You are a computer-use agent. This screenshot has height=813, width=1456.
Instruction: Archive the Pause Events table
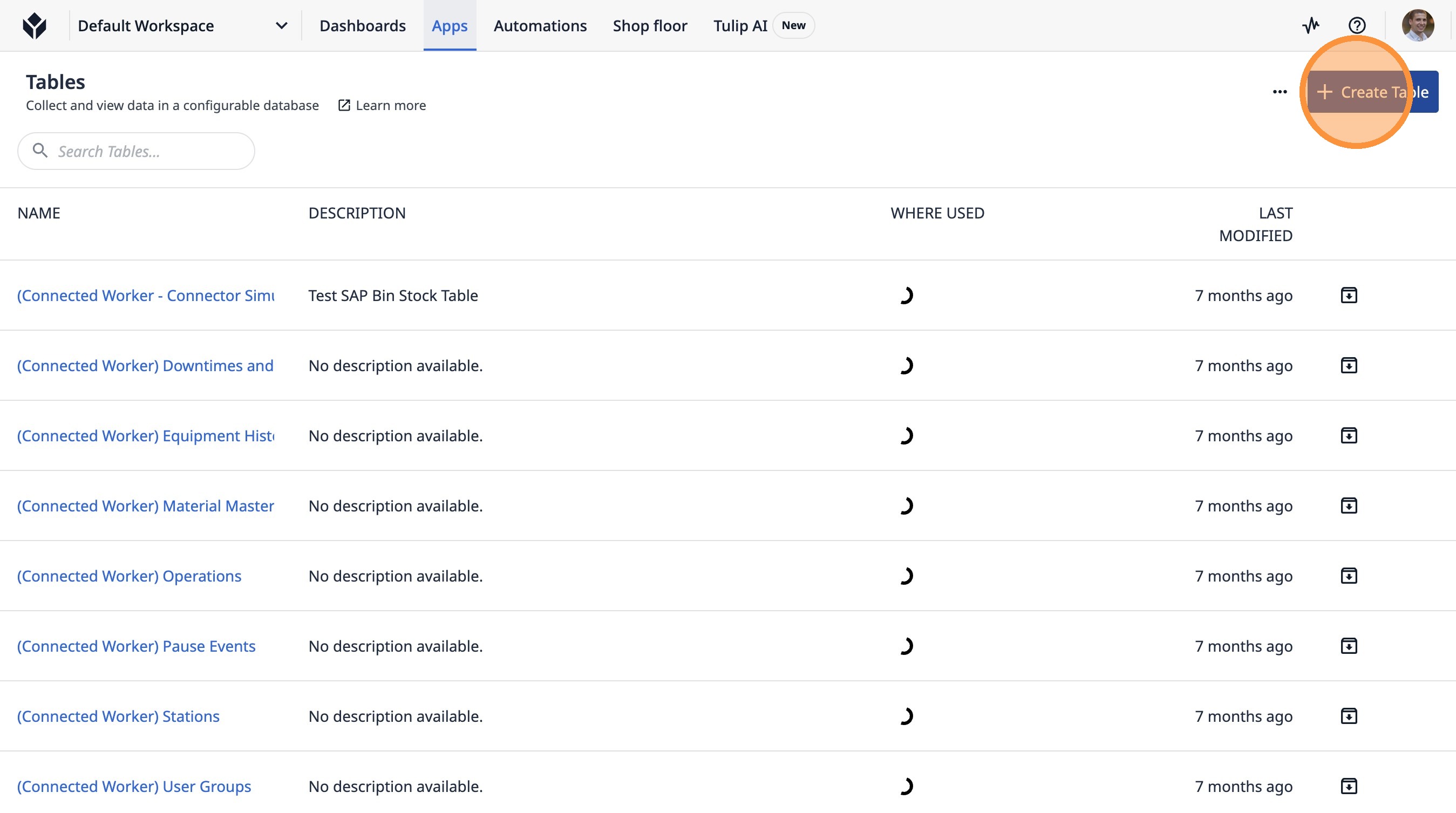click(1349, 646)
